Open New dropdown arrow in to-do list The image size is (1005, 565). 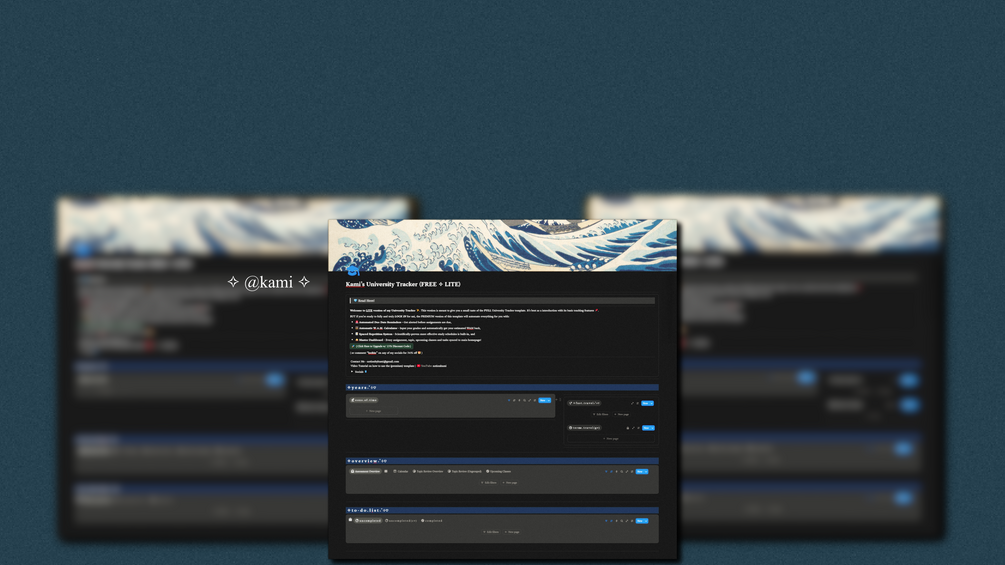pyautogui.click(x=646, y=520)
